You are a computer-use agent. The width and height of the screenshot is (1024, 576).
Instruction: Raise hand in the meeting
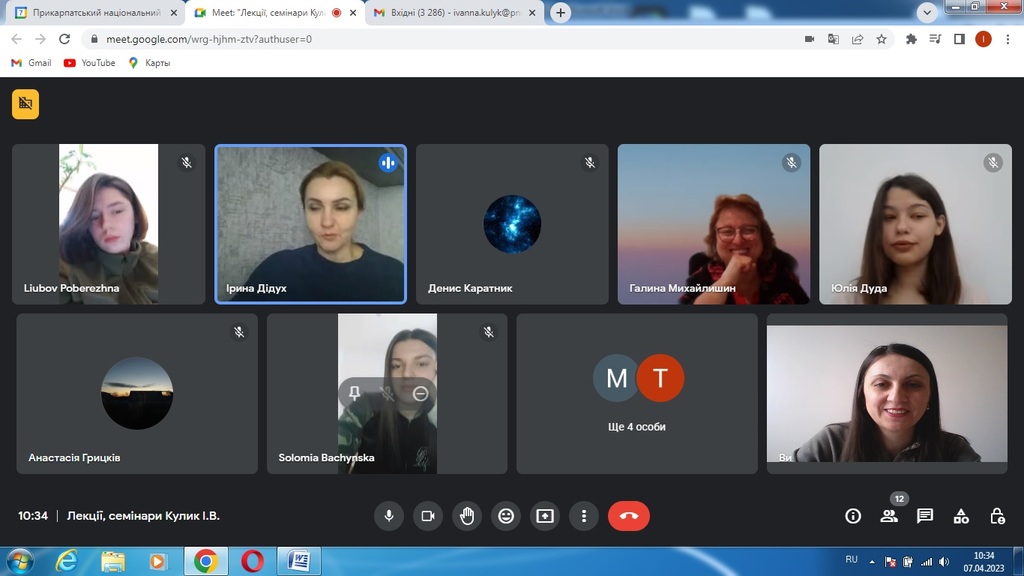(x=466, y=516)
